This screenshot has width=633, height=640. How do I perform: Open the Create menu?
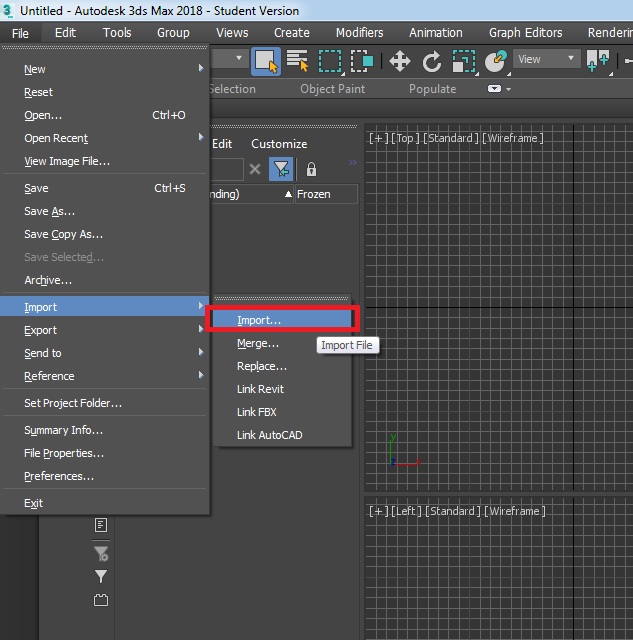pos(292,33)
